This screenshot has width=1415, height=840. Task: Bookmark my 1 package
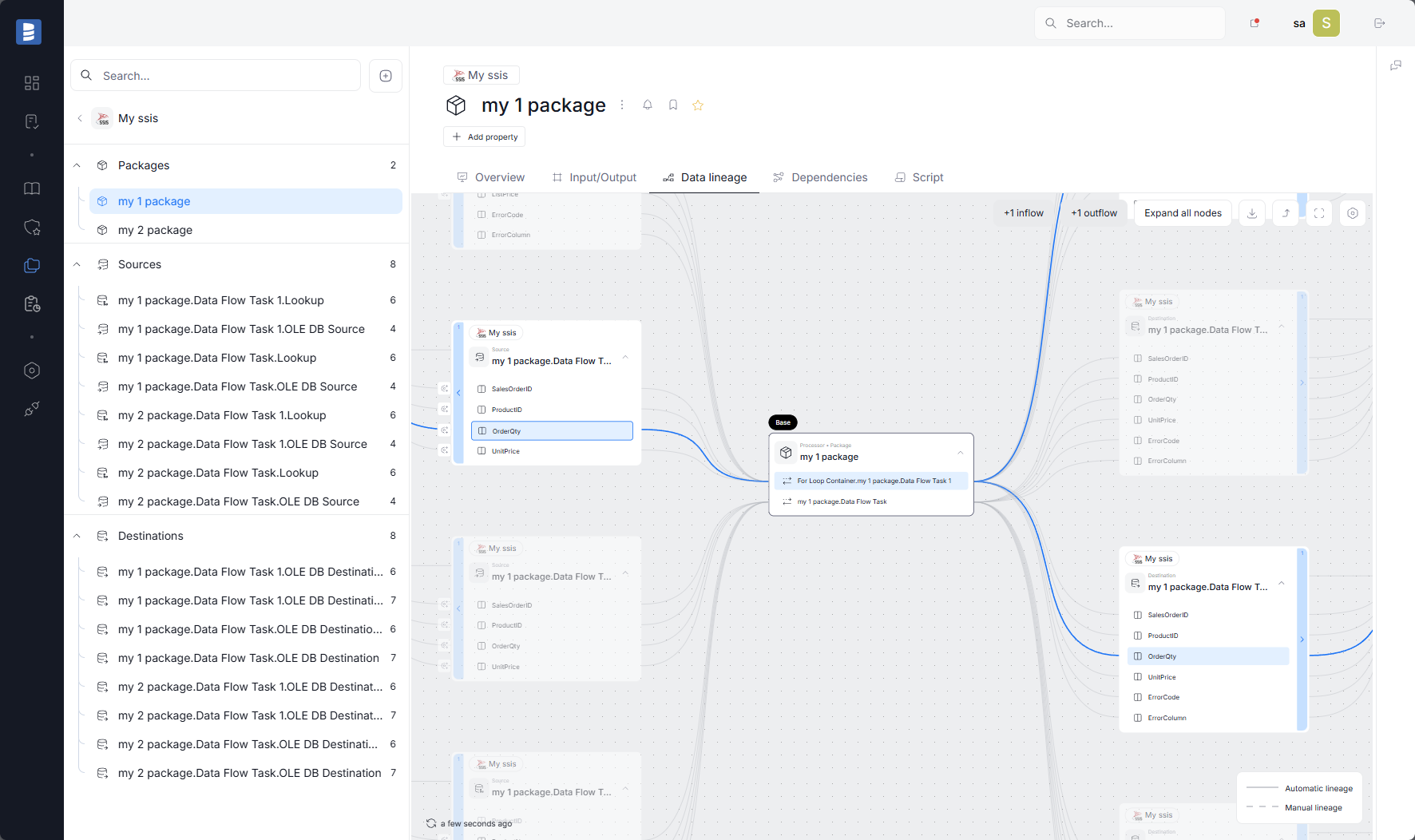tap(673, 105)
